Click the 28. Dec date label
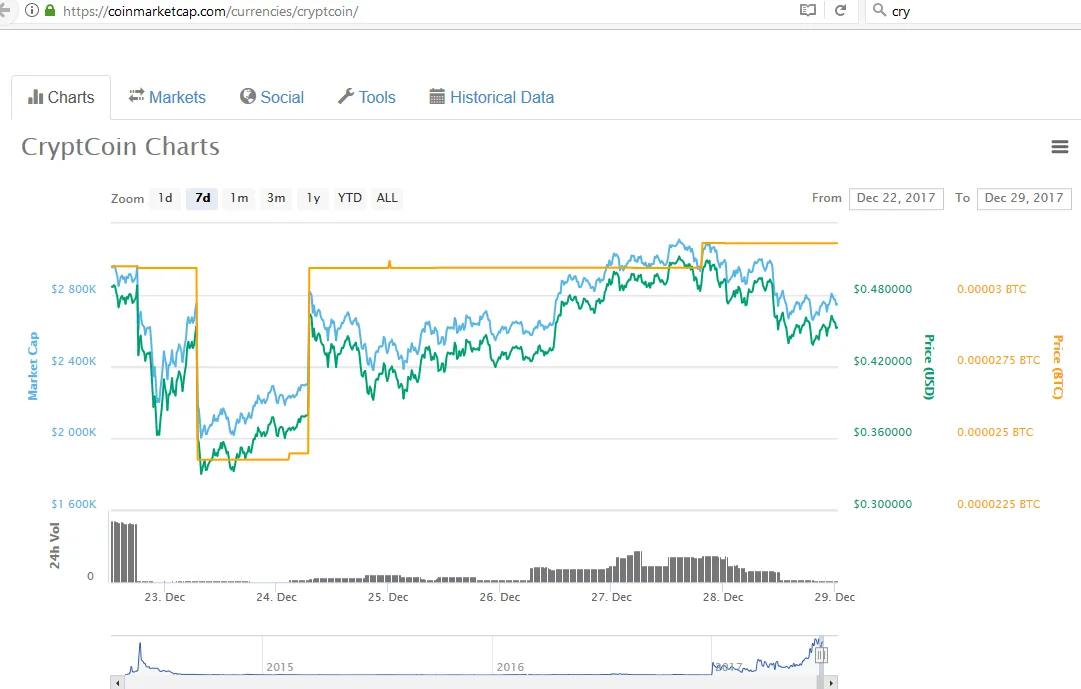Screen dimensions: 1081x689 723,597
